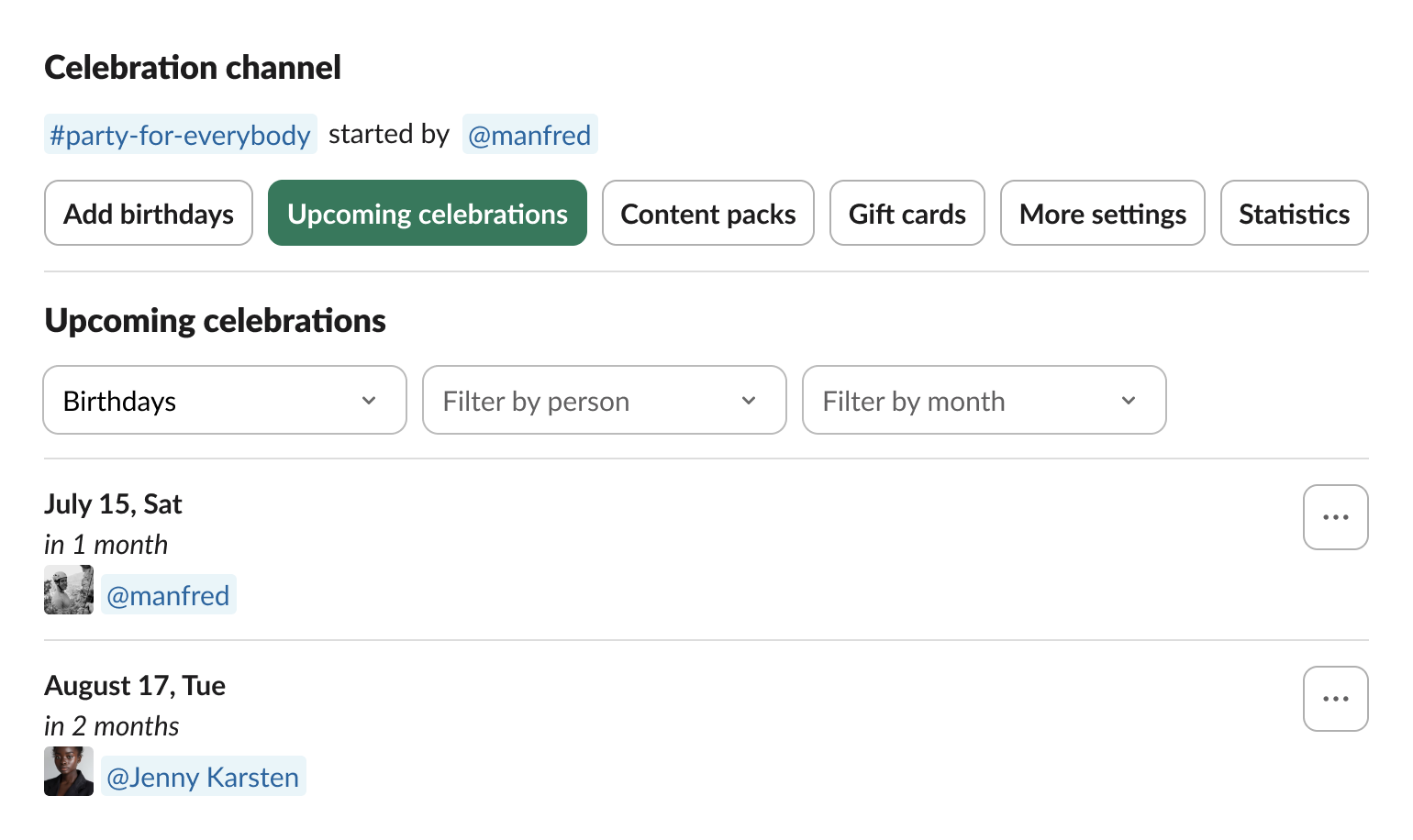Click the Celebration channel title
Screen dimensions: 1413x840
click(193, 67)
